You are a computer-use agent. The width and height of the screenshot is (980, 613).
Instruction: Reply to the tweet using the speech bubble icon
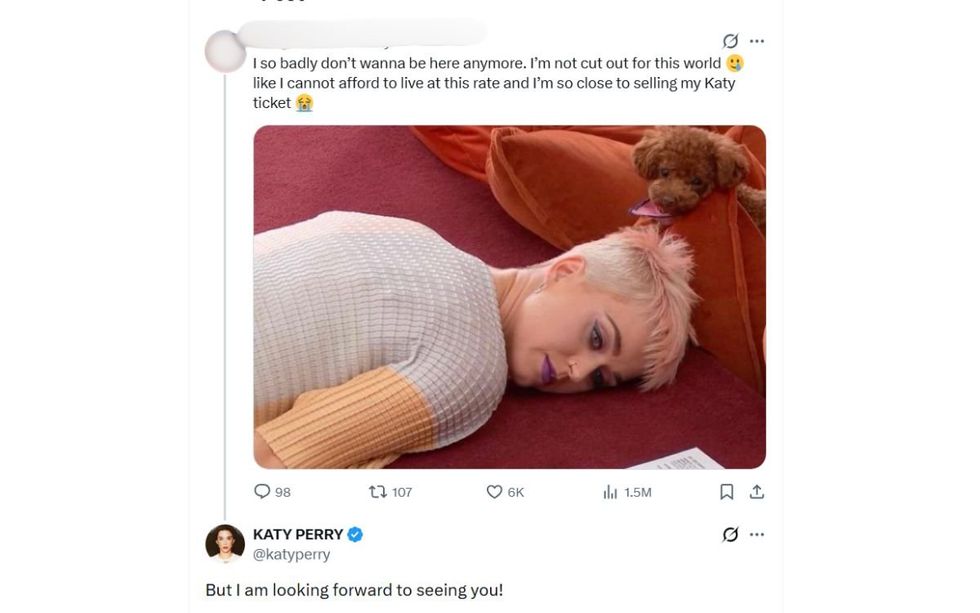(261, 491)
